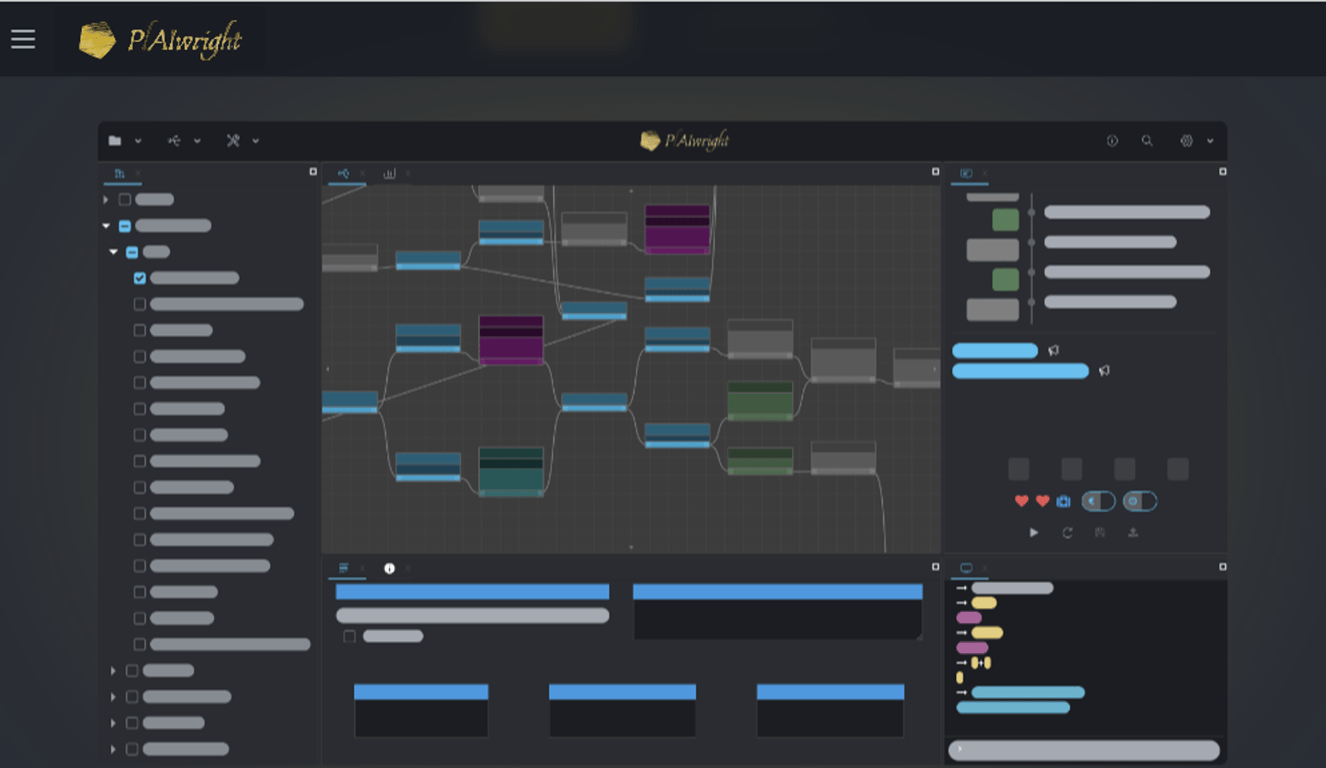
Task: Maximize the center graph panel via the square icon
Action: [934, 172]
